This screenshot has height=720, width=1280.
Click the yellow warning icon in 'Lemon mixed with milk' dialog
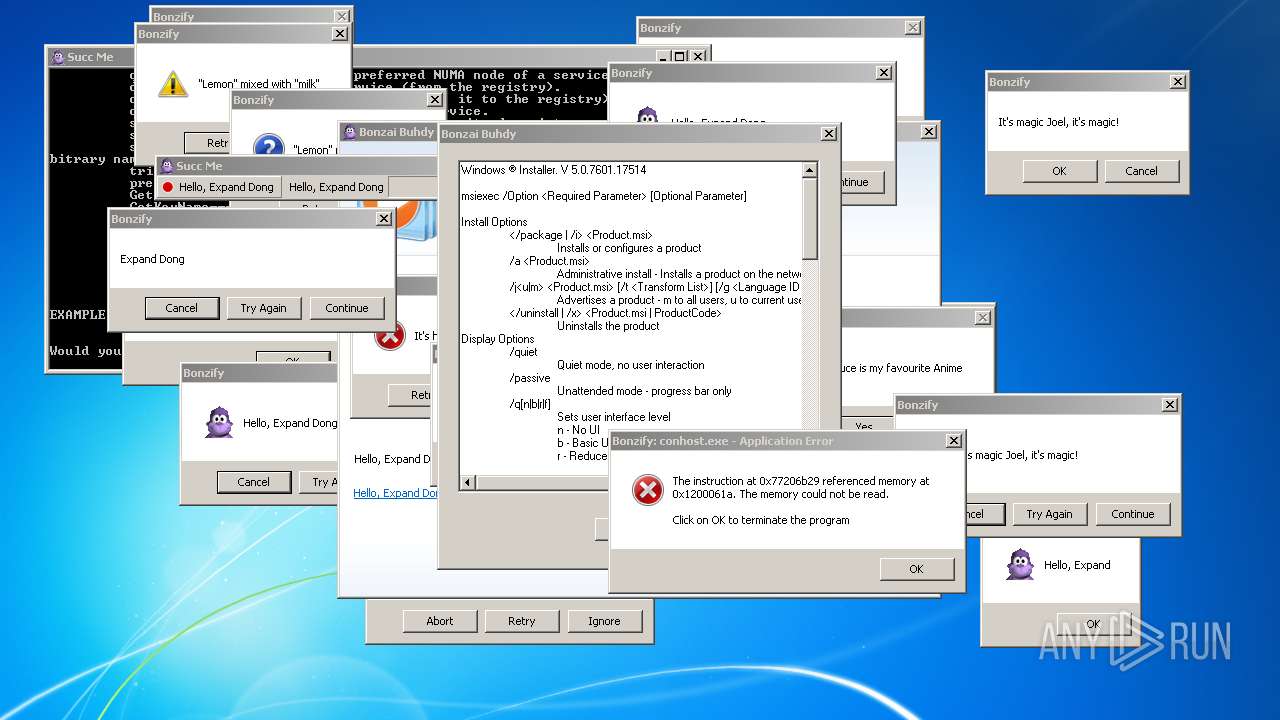pos(173,84)
